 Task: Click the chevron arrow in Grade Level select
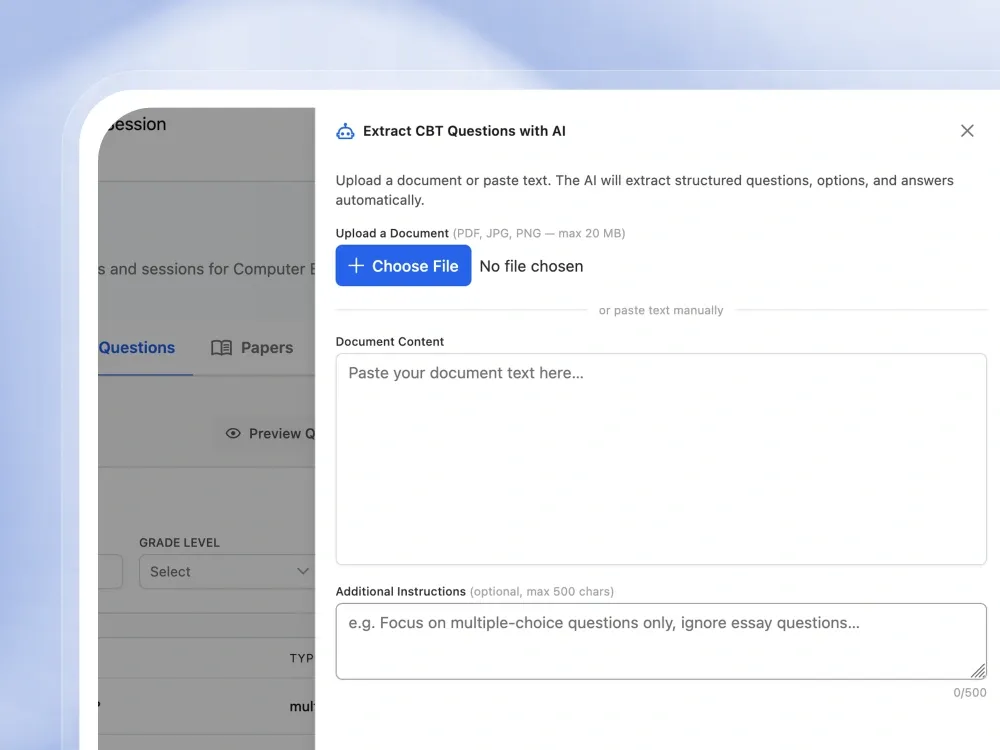click(x=303, y=571)
